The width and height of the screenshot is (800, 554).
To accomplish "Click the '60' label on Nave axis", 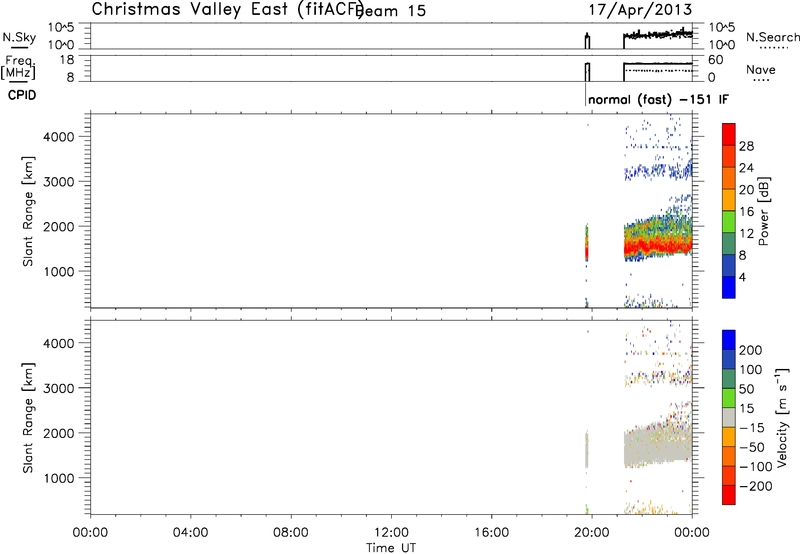I will pyautogui.click(x=716, y=60).
